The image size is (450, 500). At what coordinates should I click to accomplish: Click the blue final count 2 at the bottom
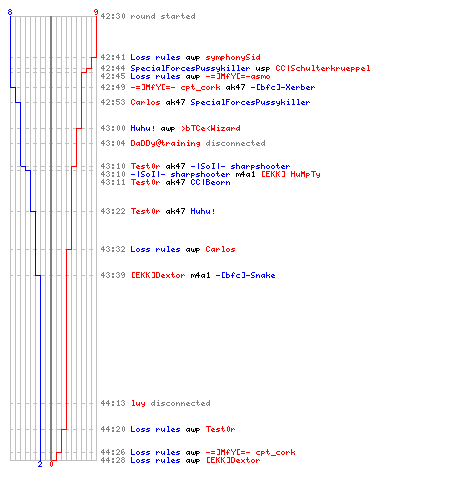[x=40, y=464]
